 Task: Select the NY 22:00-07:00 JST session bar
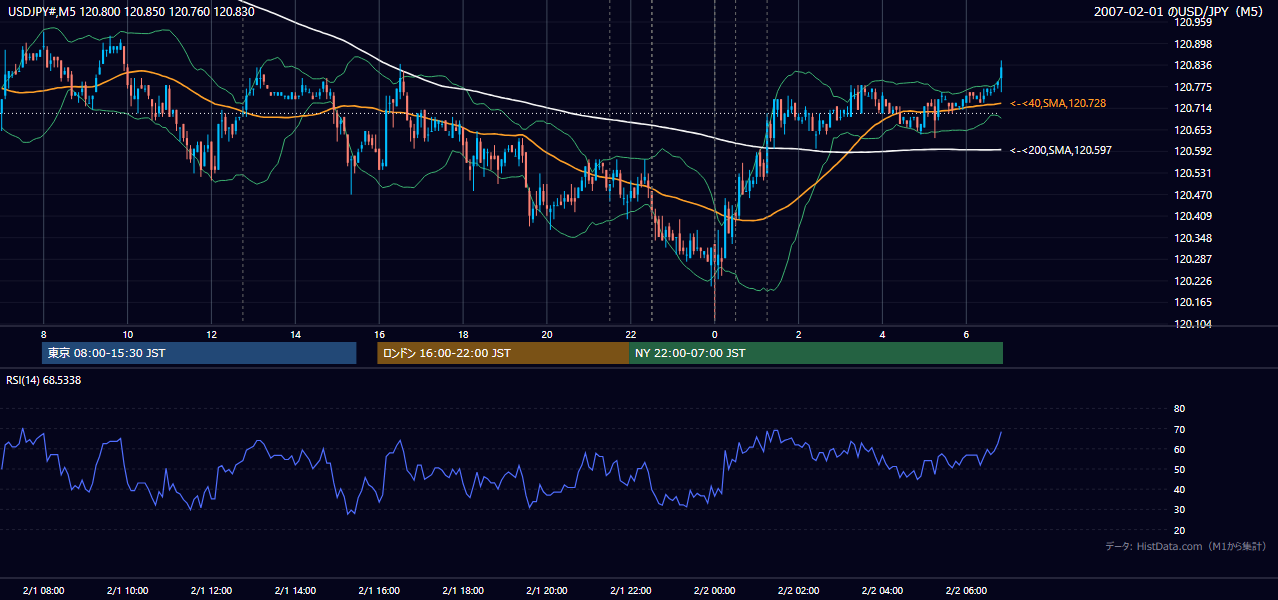816,353
